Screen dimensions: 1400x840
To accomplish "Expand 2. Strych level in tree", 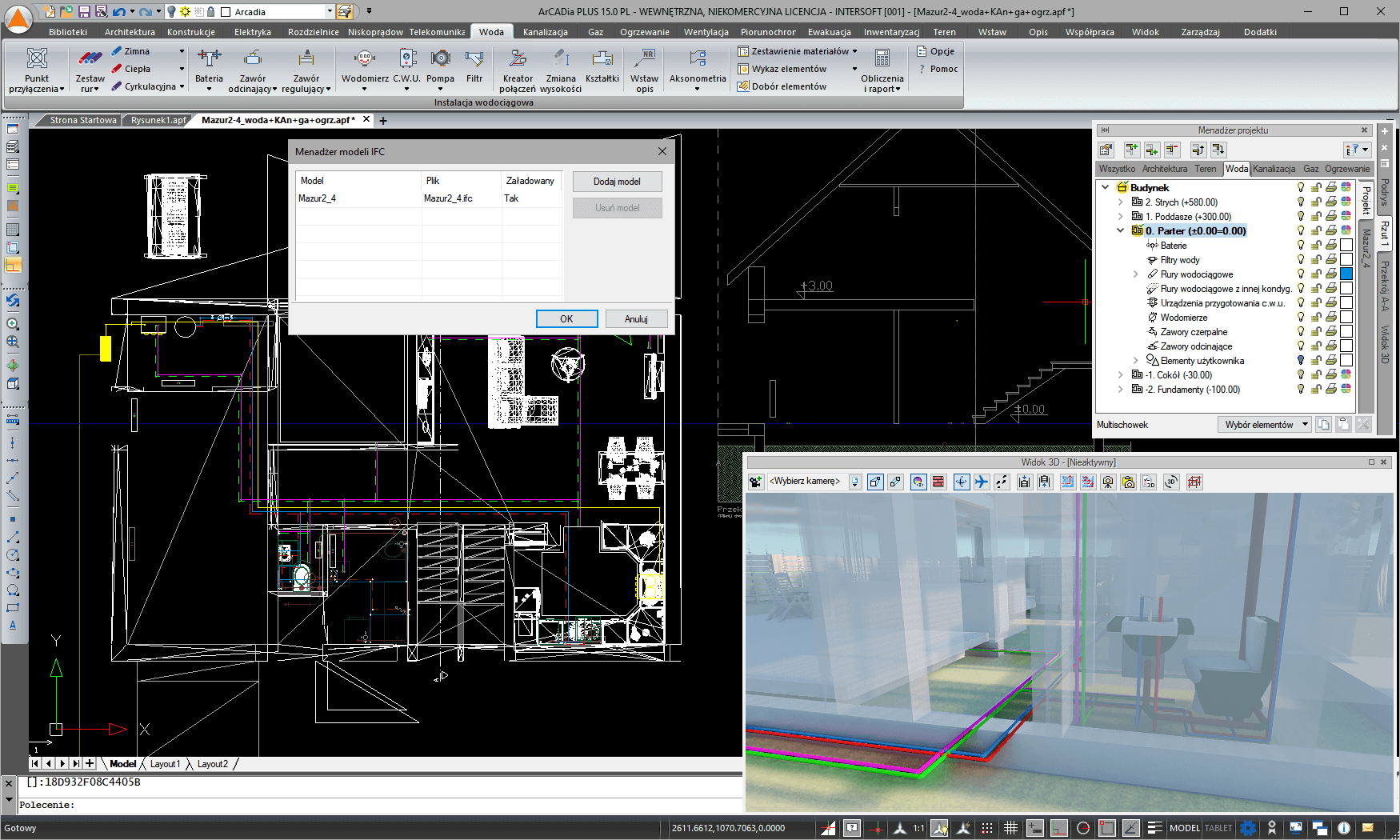I will coord(1120,202).
